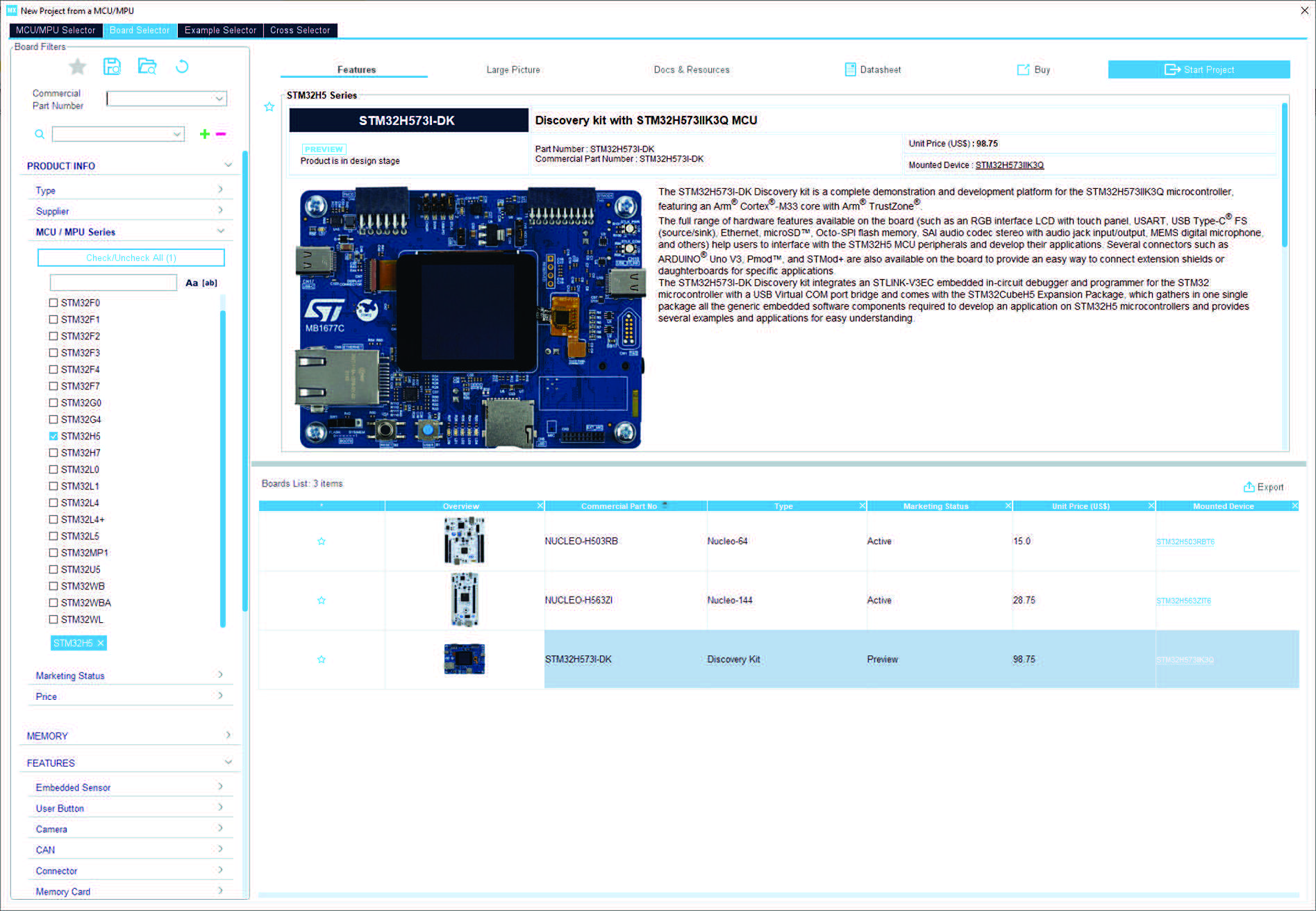1316x911 pixels.
Task: Open the load filter folder icon
Action: pyautogui.click(x=147, y=67)
